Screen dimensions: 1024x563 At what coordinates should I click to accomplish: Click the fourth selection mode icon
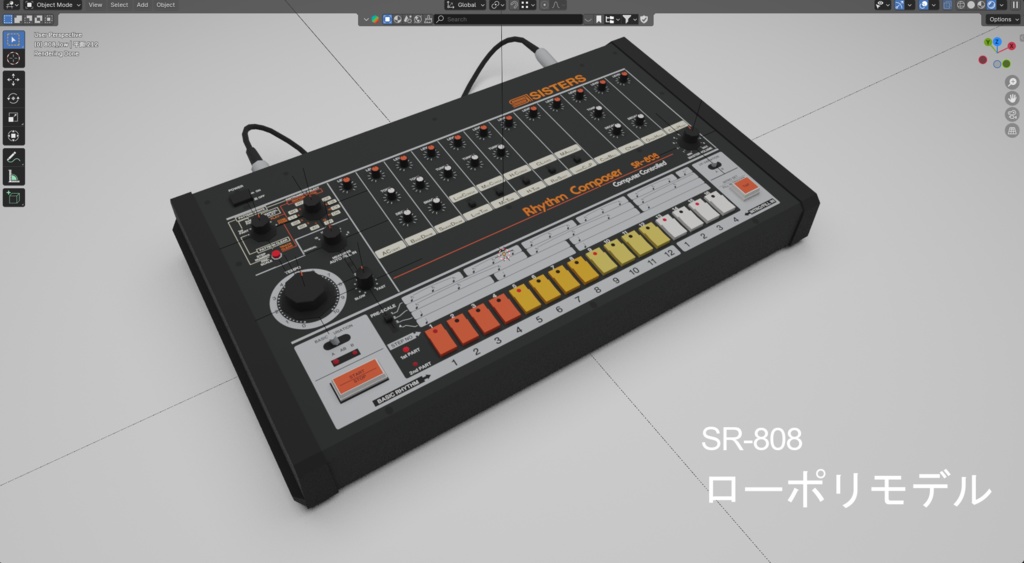click(39, 19)
